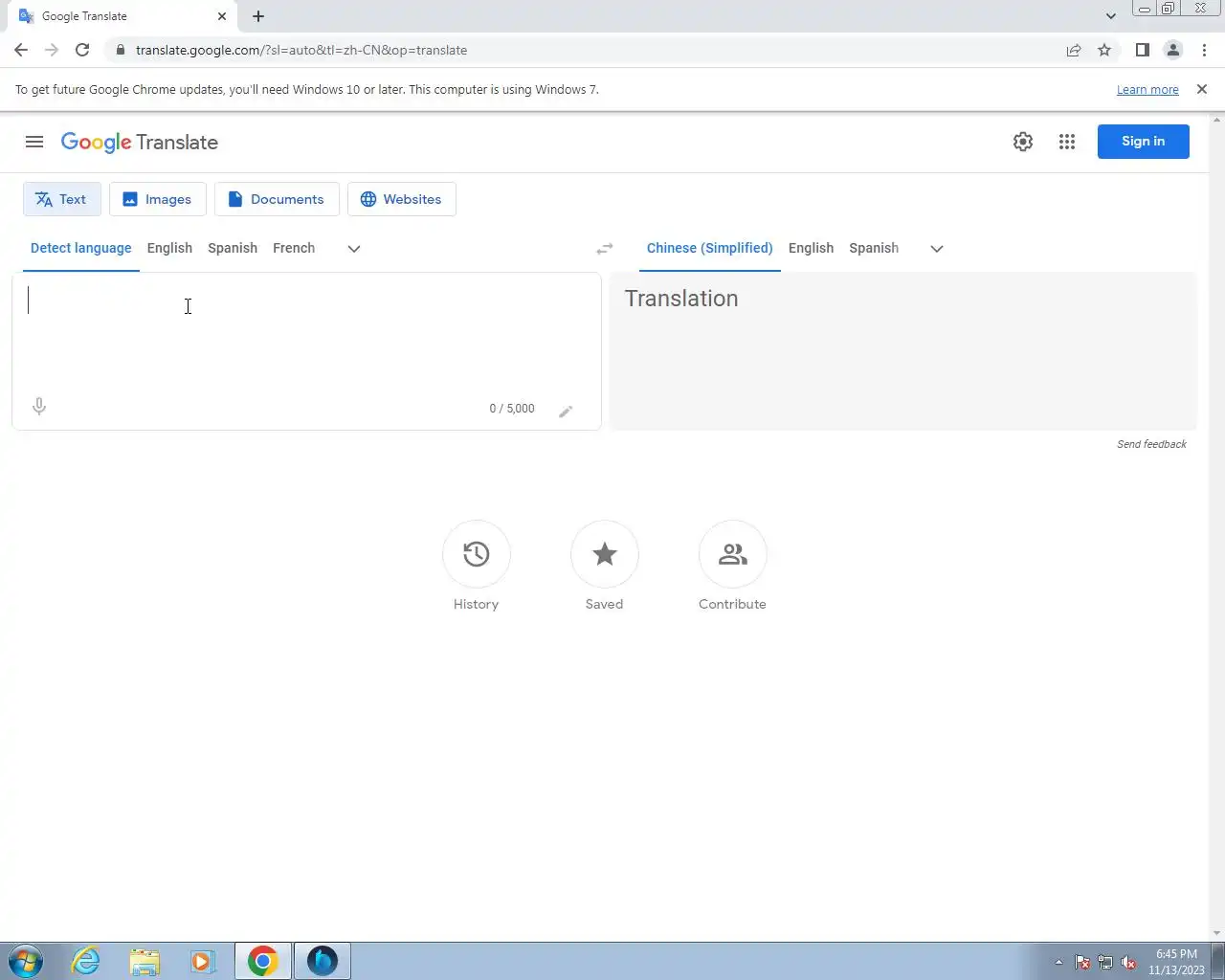
Task: Open a new browser tab
Action: point(258,16)
